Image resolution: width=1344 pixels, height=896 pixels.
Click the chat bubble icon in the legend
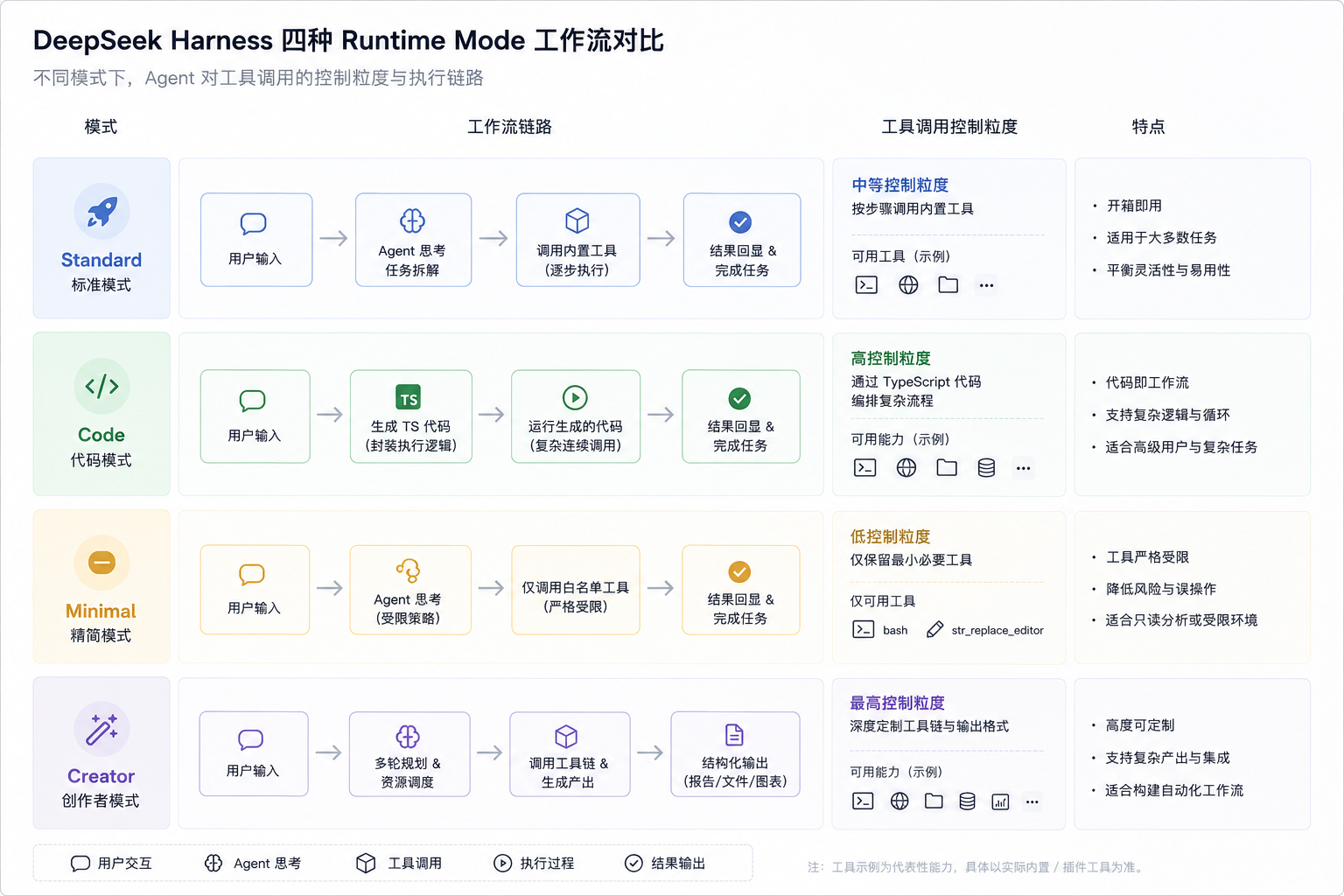[x=80, y=864]
